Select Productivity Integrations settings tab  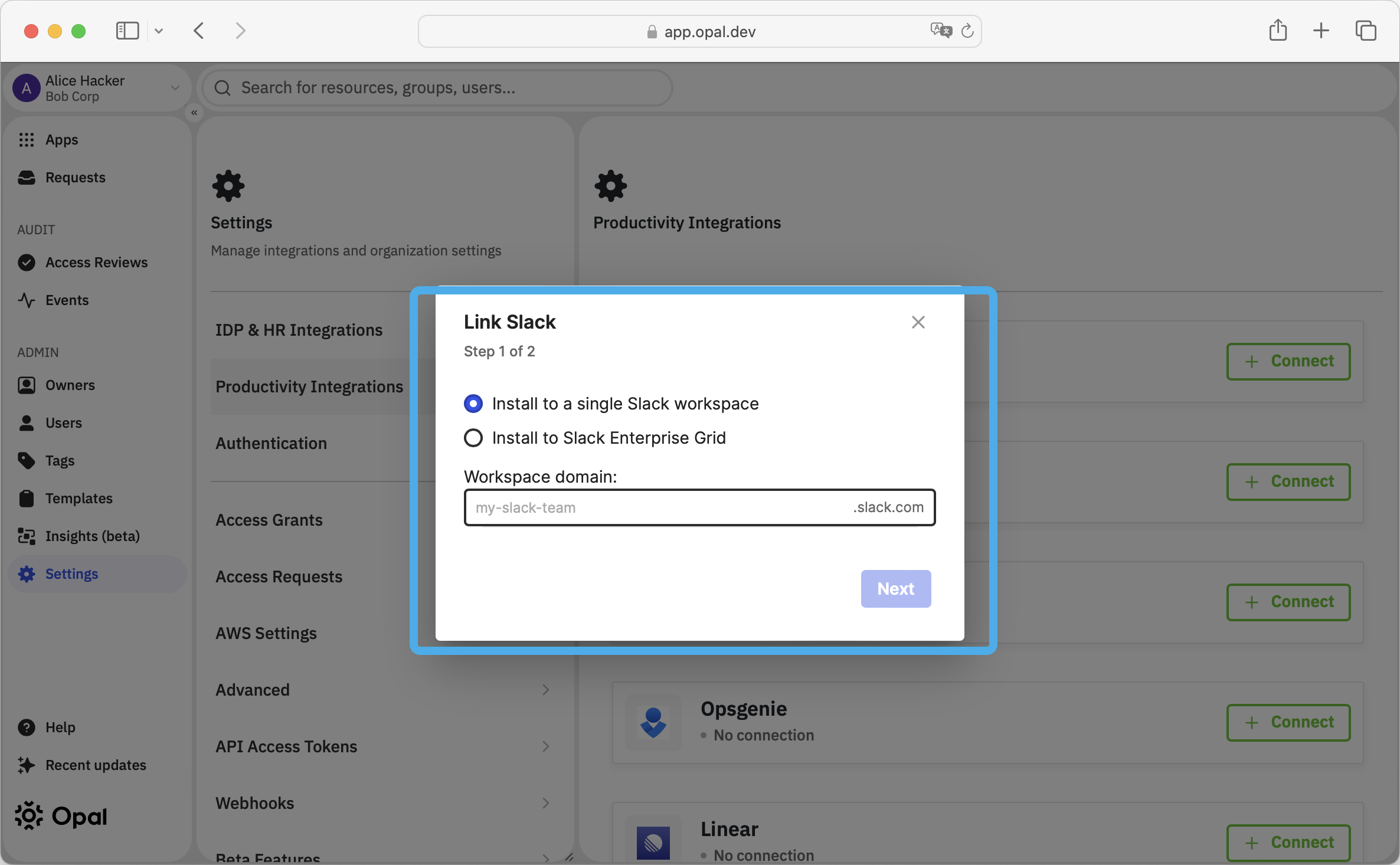(x=309, y=387)
